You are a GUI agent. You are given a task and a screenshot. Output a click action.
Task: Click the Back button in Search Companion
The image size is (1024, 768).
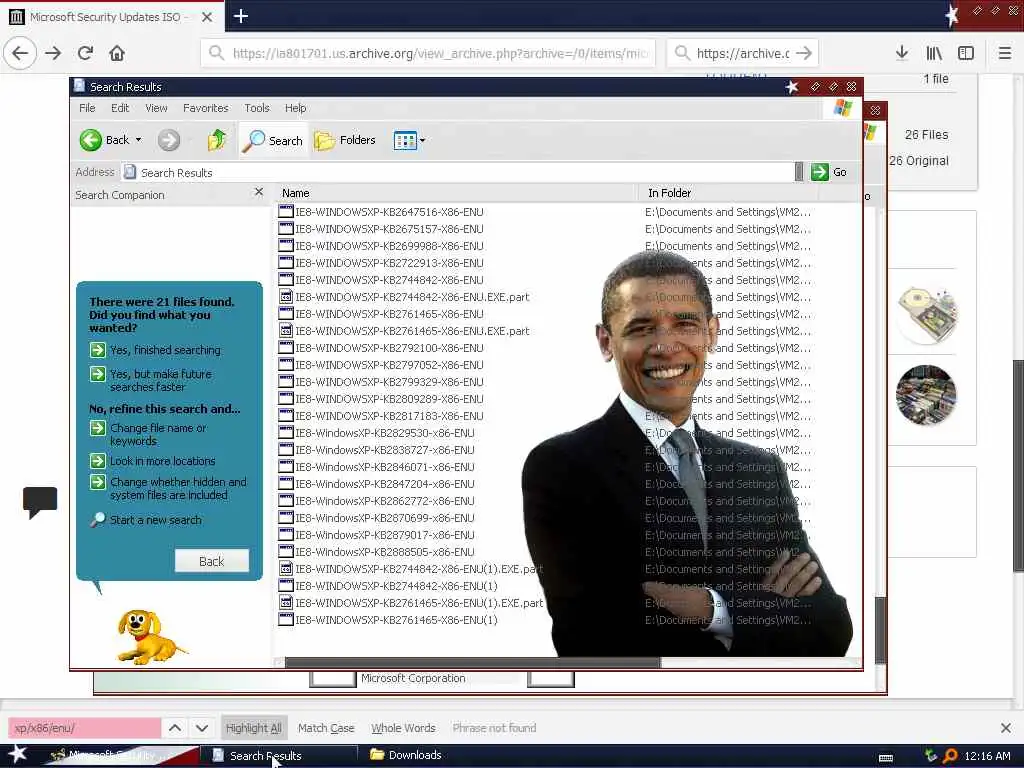point(212,561)
